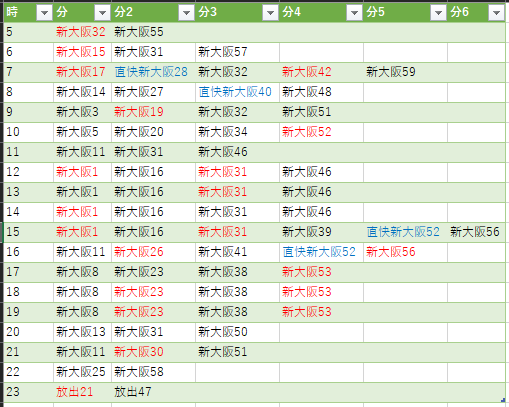Select red cell 新大阪32 in row 5
This screenshot has width=509, height=407.
coord(81,32)
